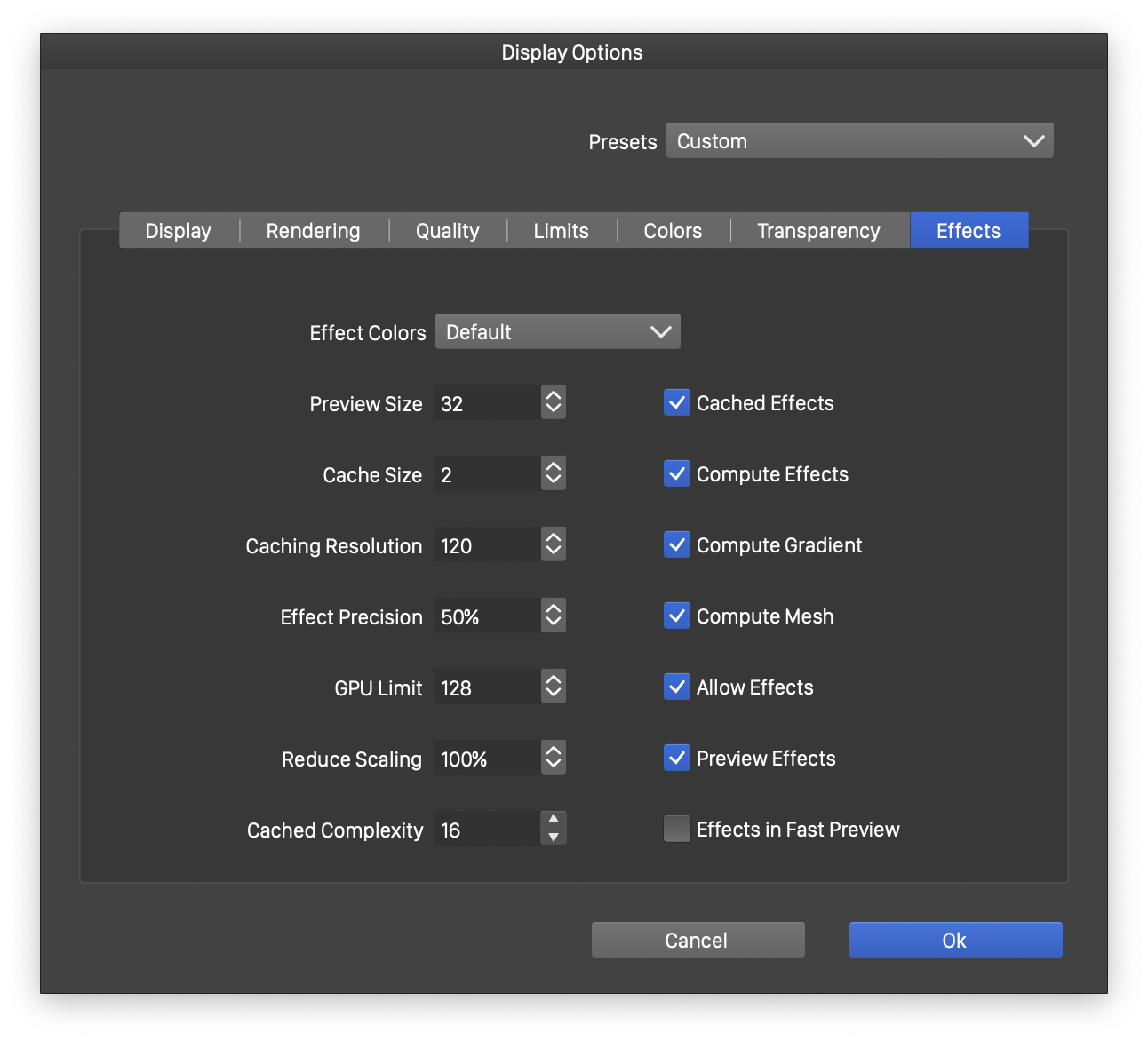The height and width of the screenshot is (1041, 1148).
Task: Click the Preview Size stepper arrows
Action: (553, 402)
